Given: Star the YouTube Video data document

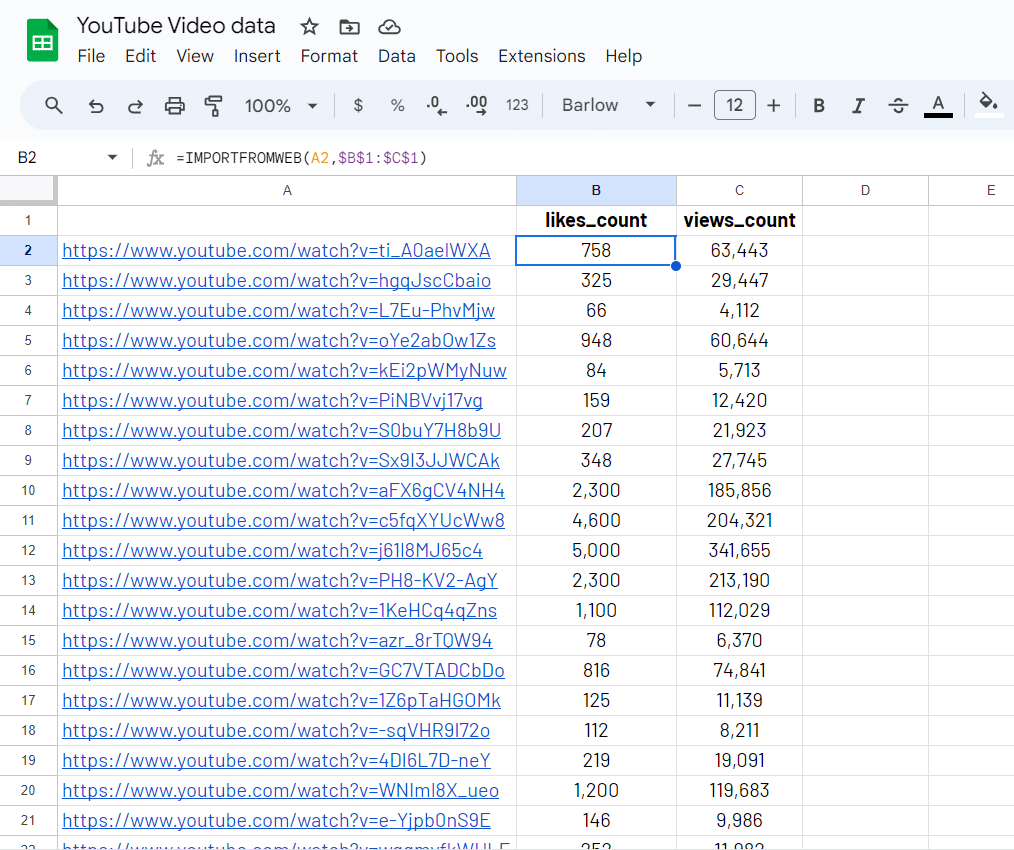Looking at the screenshot, I should click(x=310, y=27).
